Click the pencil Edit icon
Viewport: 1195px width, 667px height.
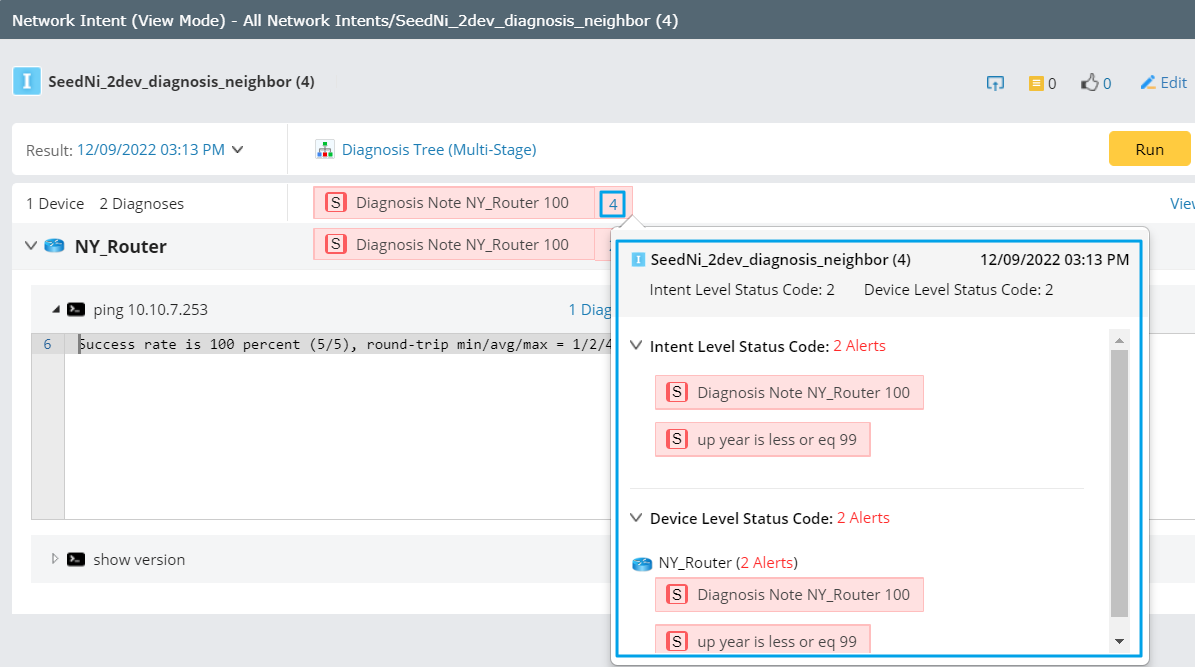pyautogui.click(x=1148, y=82)
